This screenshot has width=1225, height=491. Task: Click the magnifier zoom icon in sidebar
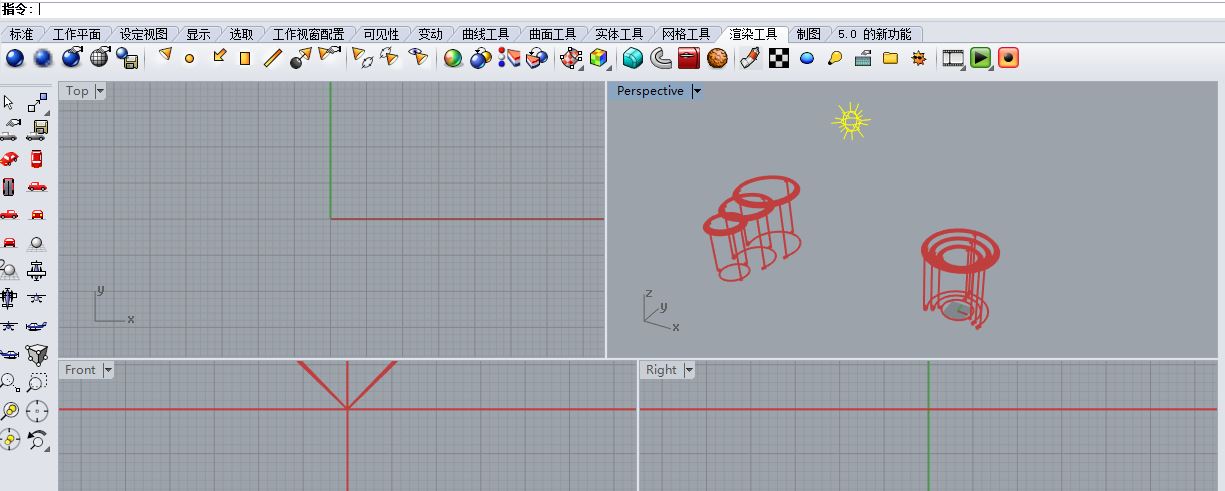pyautogui.click(x=9, y=382)
